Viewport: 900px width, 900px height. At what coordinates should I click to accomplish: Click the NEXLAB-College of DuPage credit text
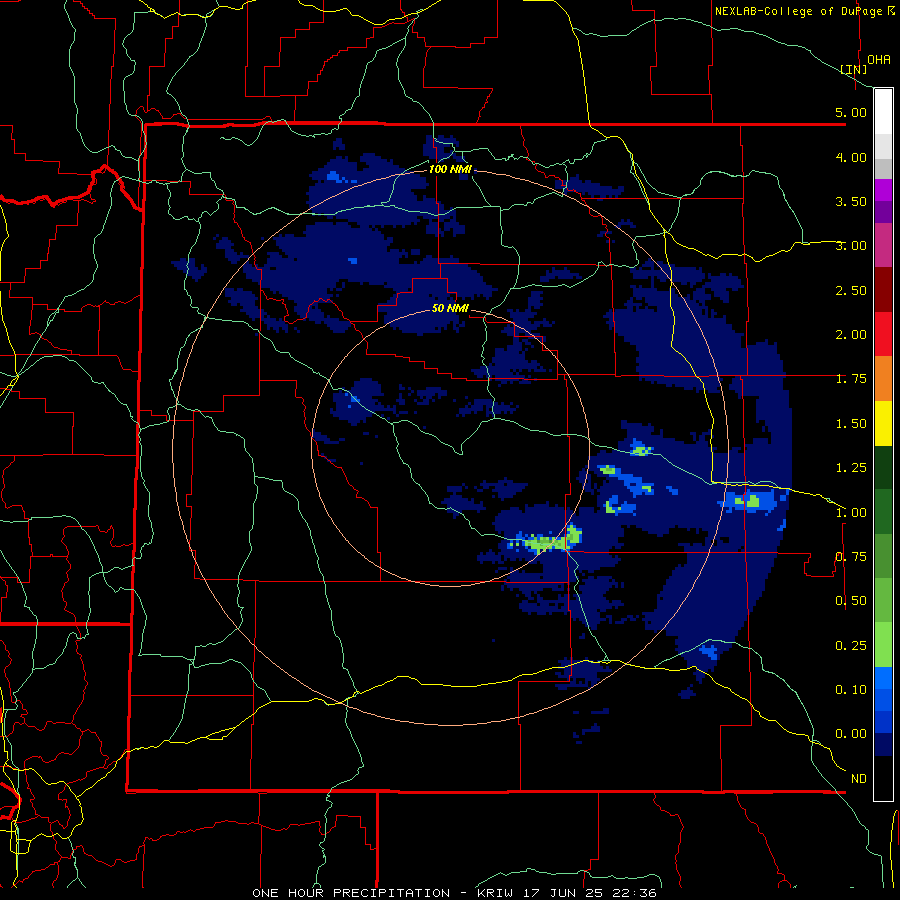coord(798,11)
